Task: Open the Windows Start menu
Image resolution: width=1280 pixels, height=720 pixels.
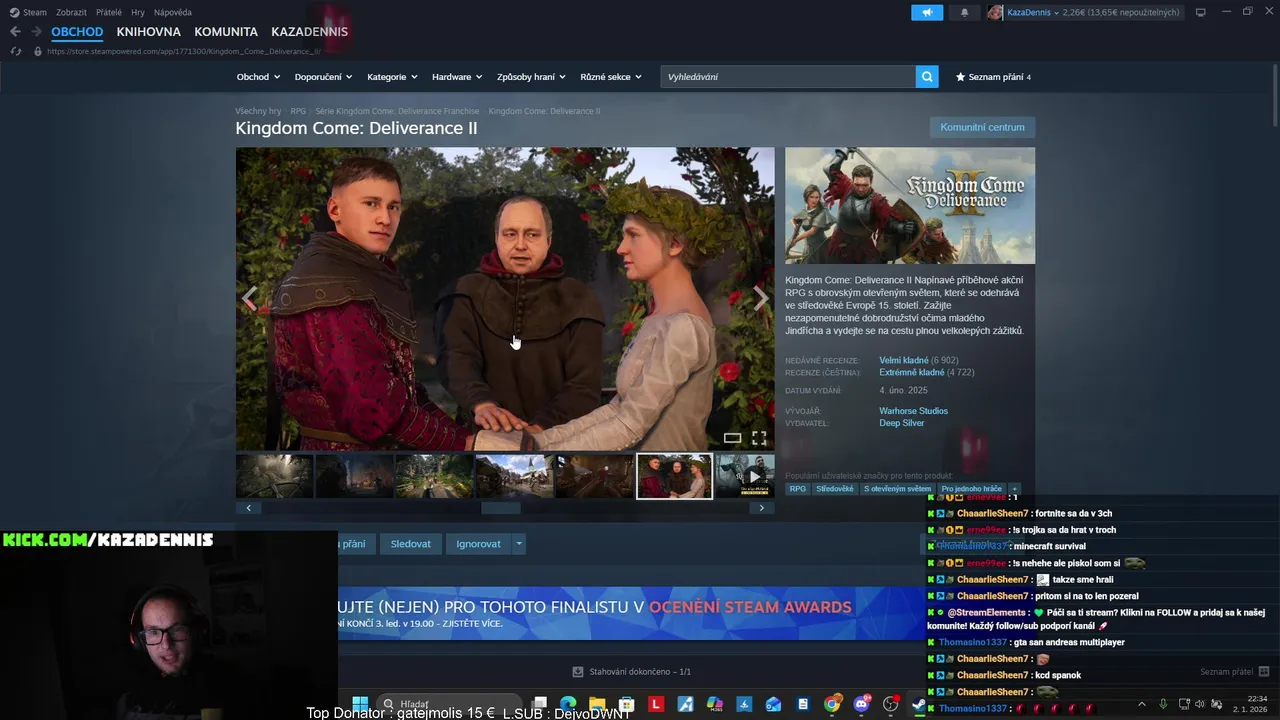Action: click(x=360, y=704)
